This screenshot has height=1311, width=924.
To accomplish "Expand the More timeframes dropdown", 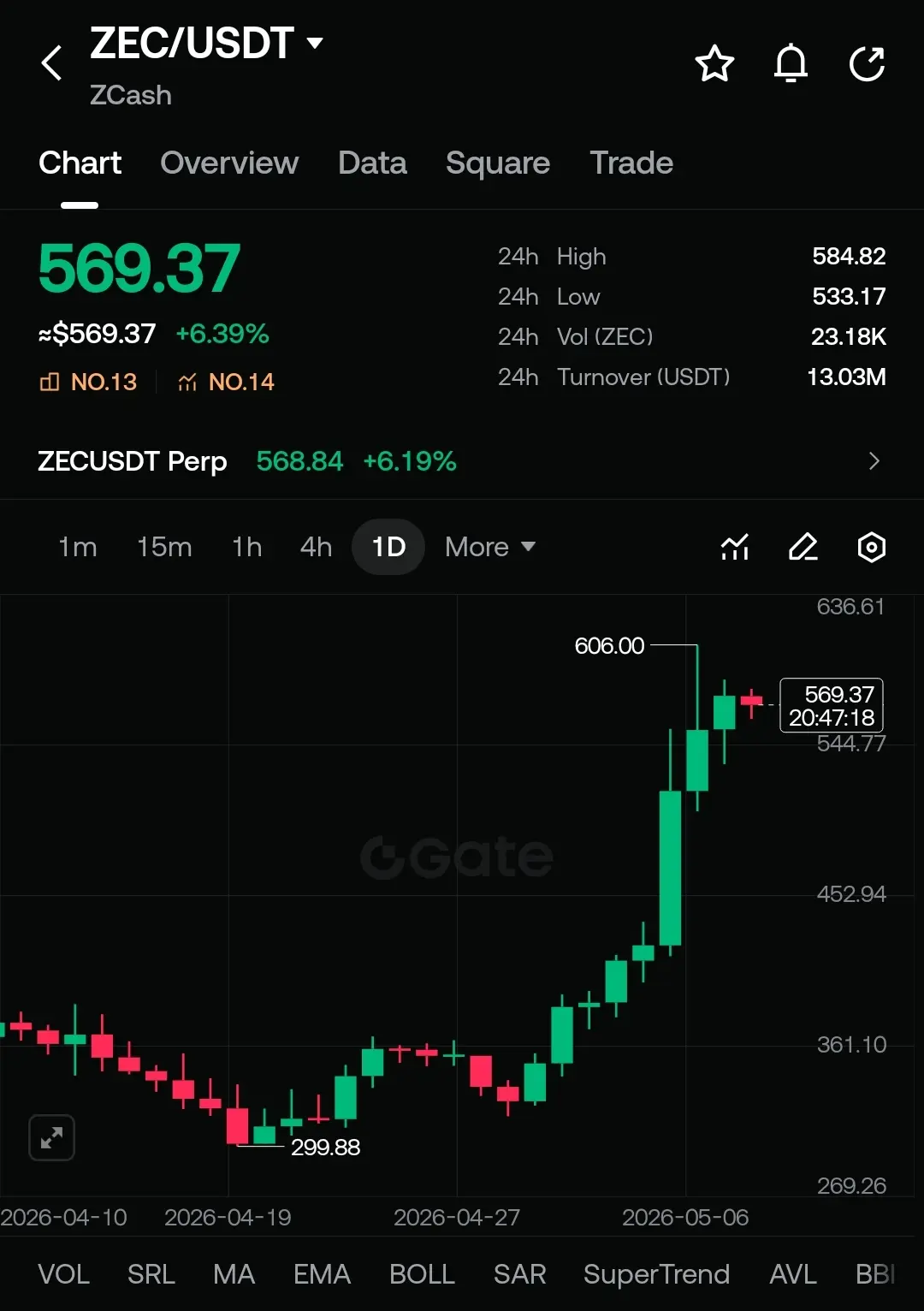I will [490, 547].
